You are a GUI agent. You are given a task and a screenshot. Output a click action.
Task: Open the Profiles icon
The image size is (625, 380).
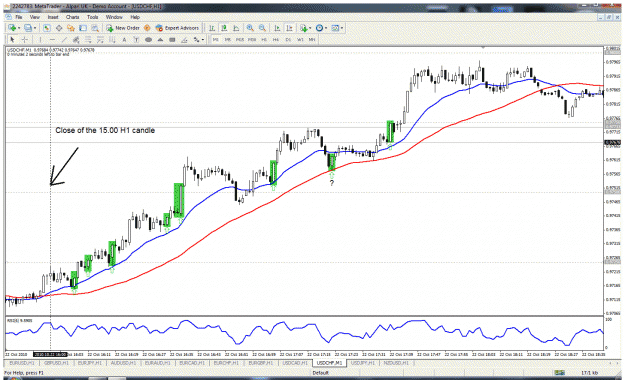point(28,28)
